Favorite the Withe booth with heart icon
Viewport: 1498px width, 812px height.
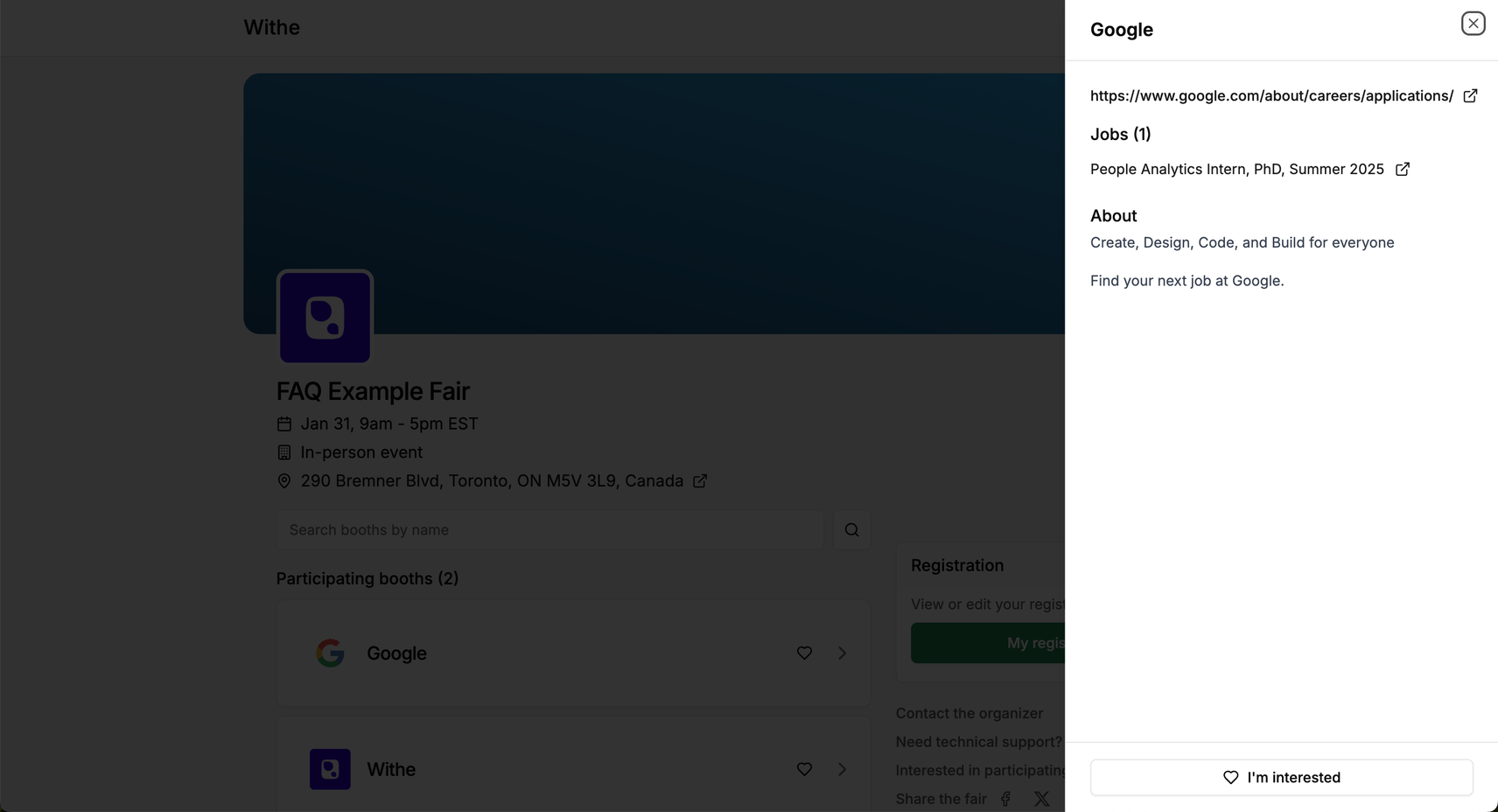804,769
